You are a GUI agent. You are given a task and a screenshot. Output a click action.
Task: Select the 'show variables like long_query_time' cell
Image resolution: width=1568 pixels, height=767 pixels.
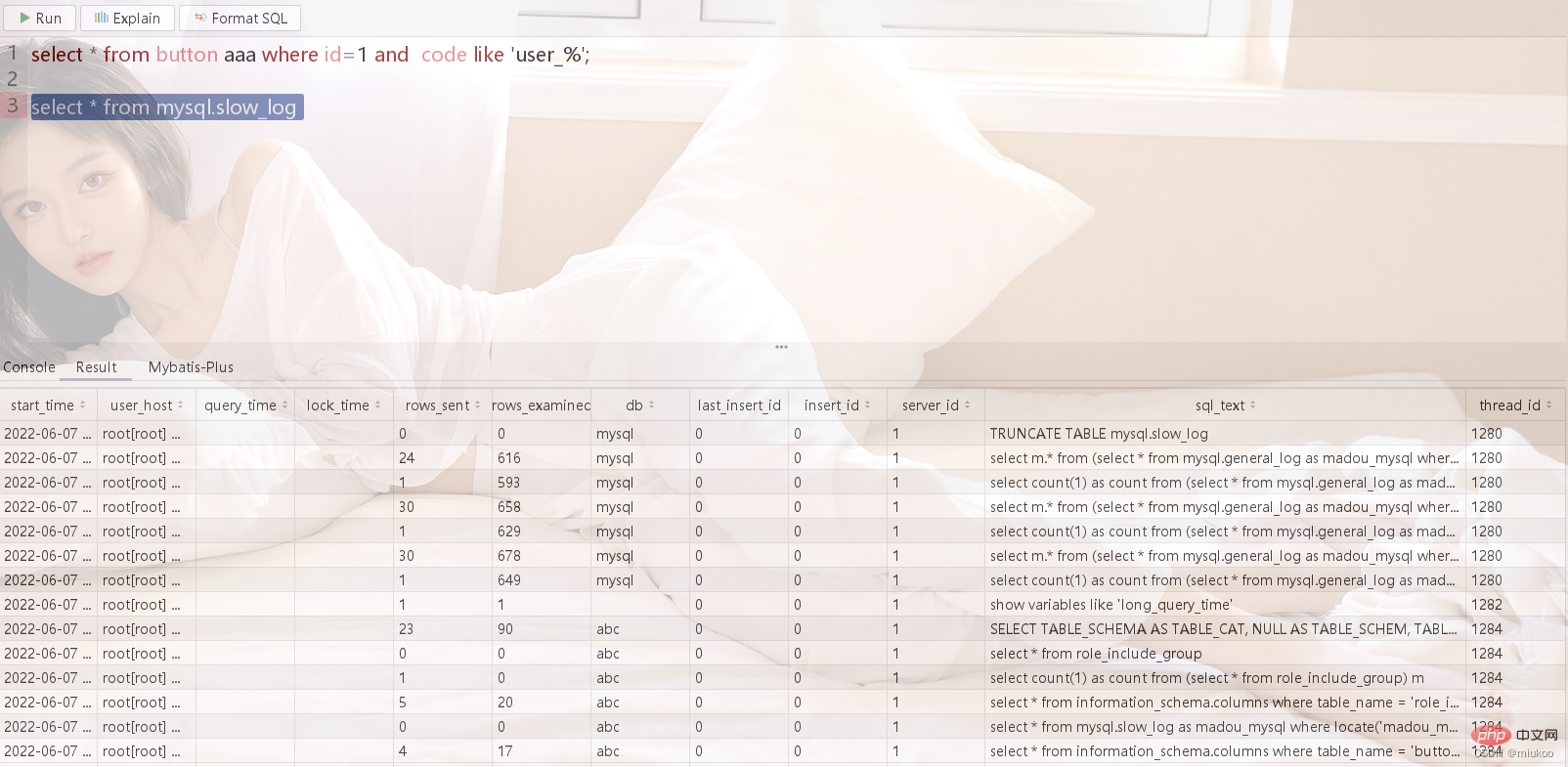coord(1111,605)
